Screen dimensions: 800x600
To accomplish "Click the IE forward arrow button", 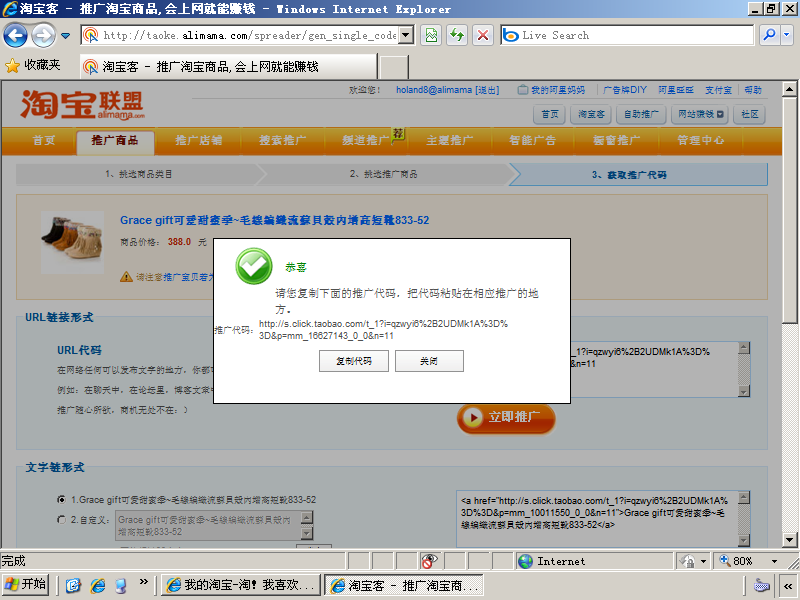I will [x=43, y=36].
